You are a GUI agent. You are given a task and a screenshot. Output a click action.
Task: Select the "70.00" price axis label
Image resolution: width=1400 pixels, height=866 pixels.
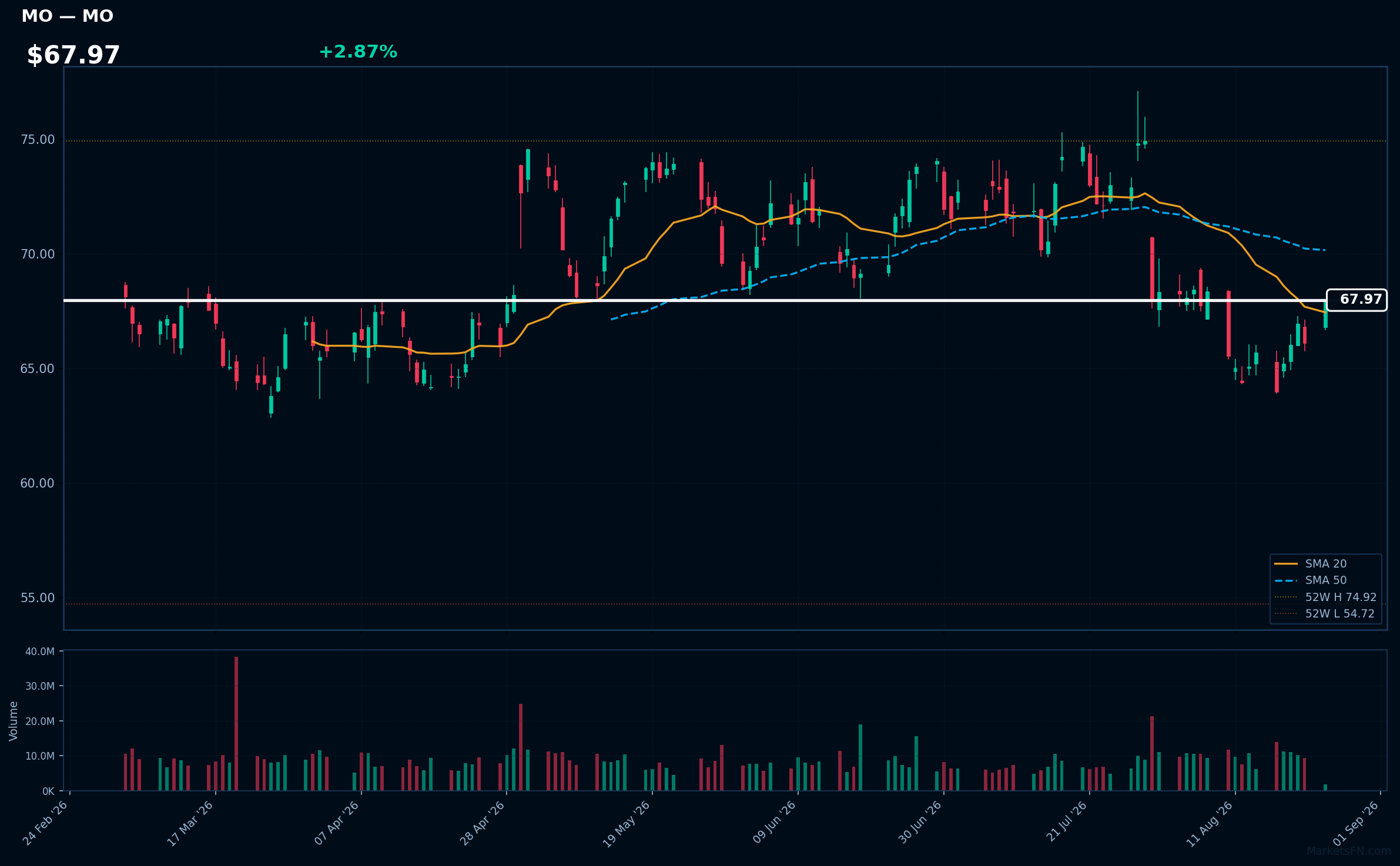[x=38, y=254]
